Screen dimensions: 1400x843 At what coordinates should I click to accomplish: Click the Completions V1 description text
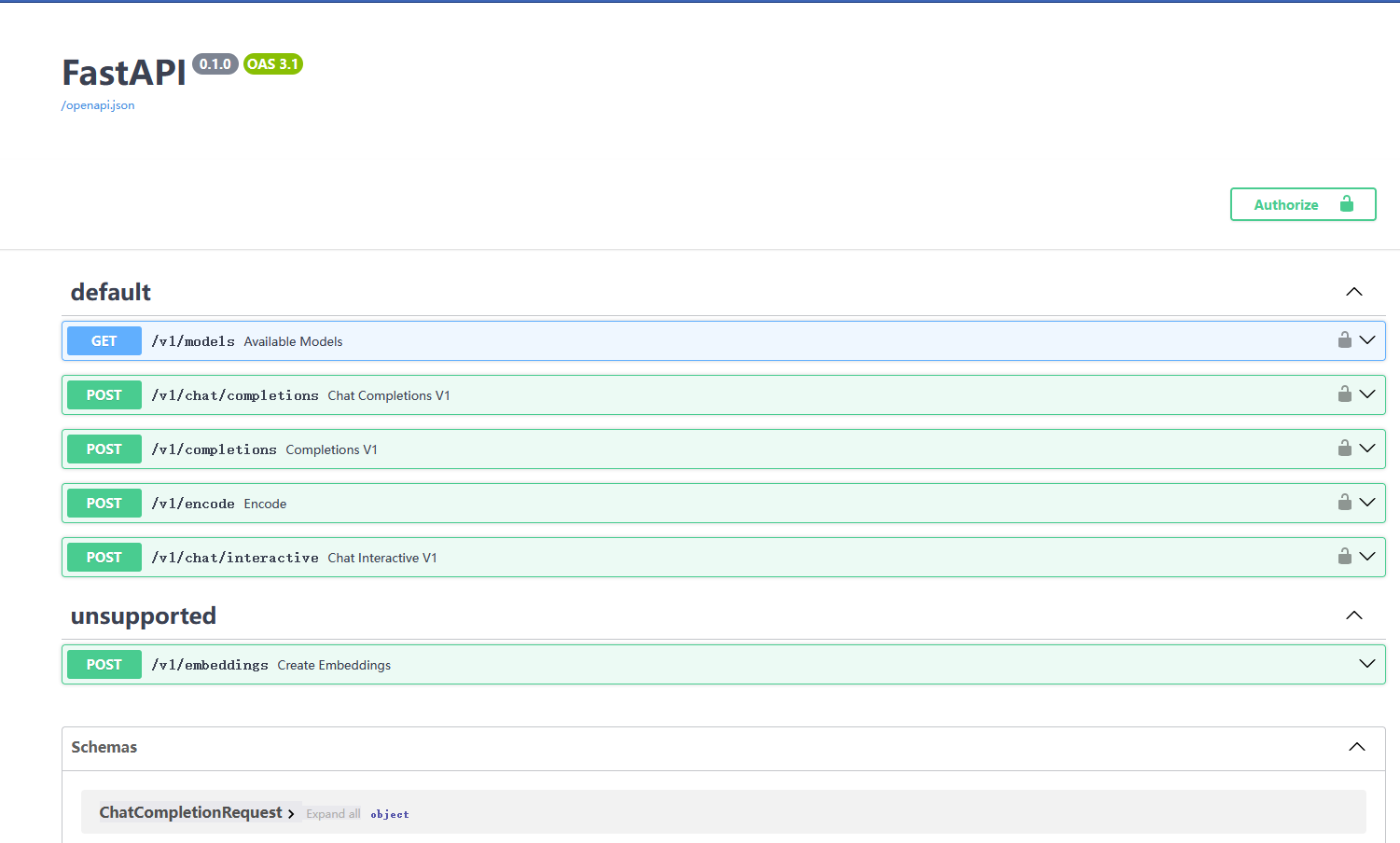coord(332,449)
